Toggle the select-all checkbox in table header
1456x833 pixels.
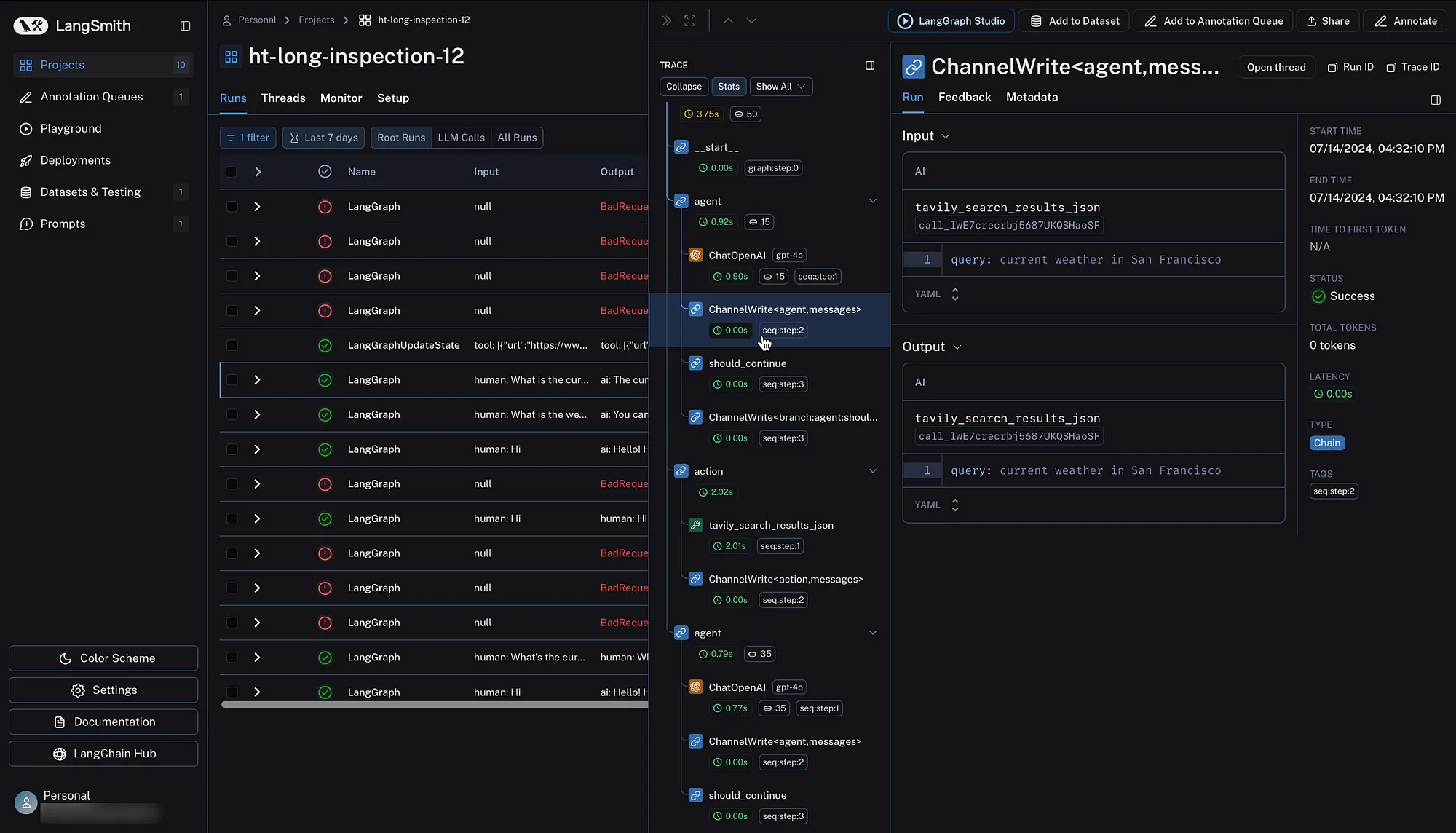pos(231,172)
